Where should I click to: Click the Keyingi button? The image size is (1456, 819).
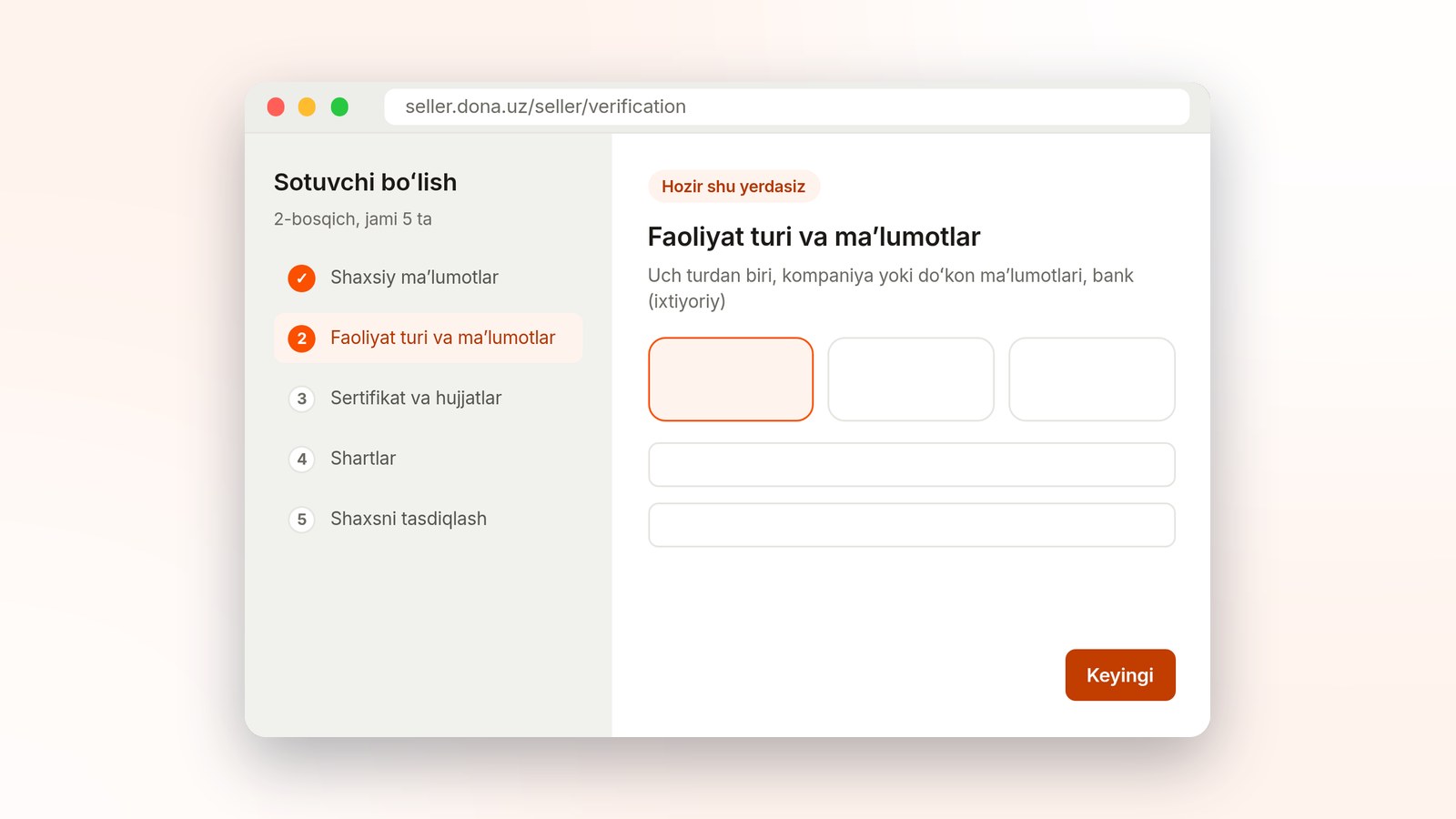point(1120,675)
